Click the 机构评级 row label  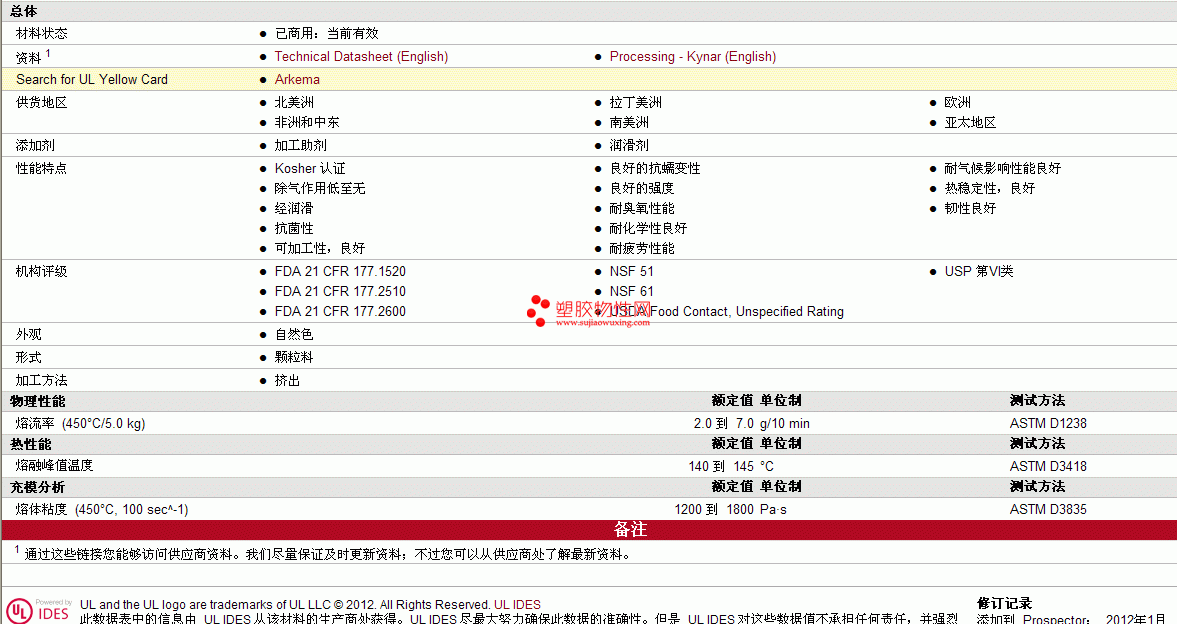41,272
